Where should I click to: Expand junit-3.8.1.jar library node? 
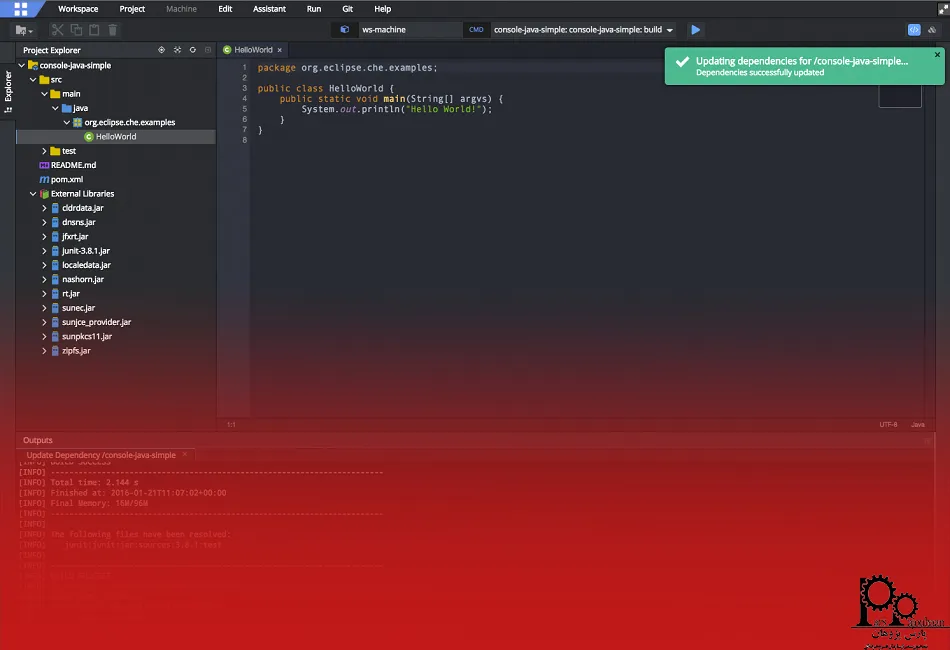pyautogui.click(x=44, y=251)
